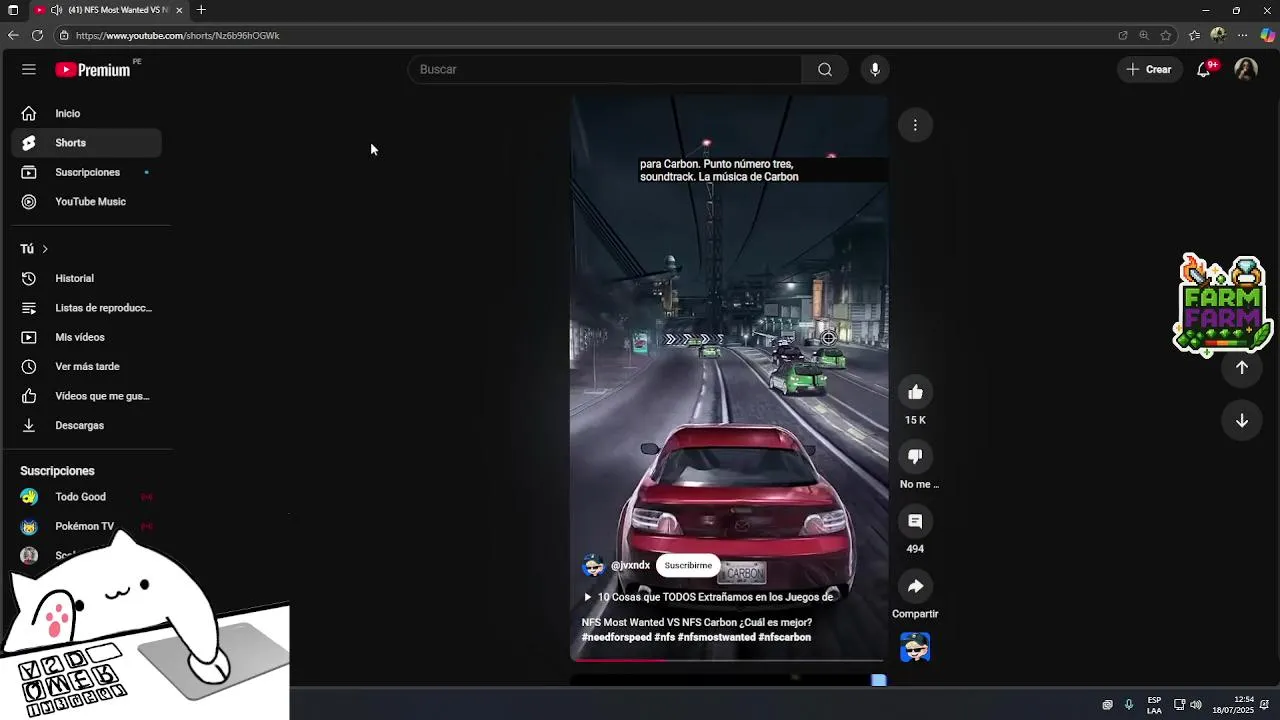Screen dimensions: 1280x720
Task: Click the Buscar search input field
Action: (605, 69)
